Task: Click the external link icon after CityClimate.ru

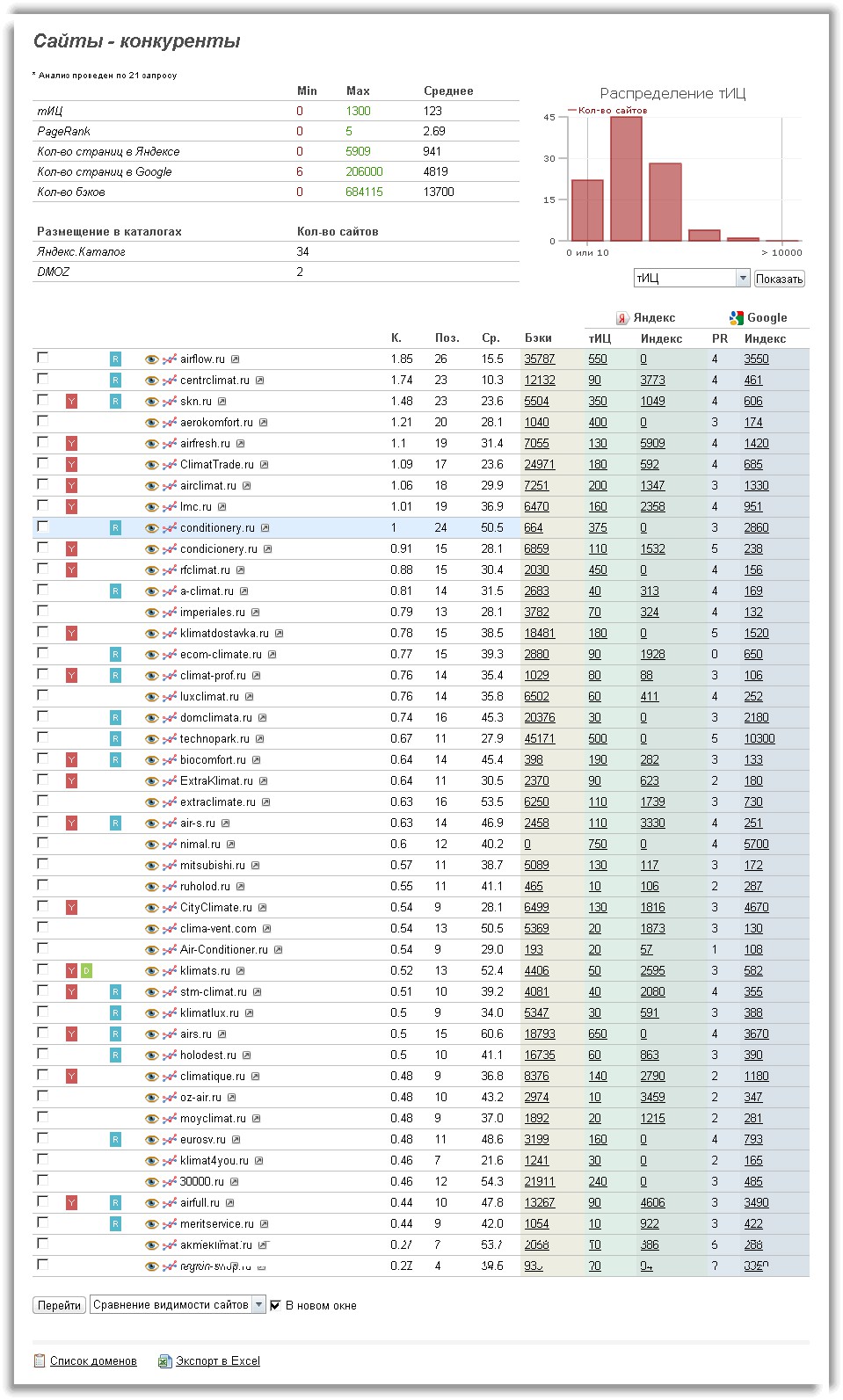Action: (x=262, y=908)
